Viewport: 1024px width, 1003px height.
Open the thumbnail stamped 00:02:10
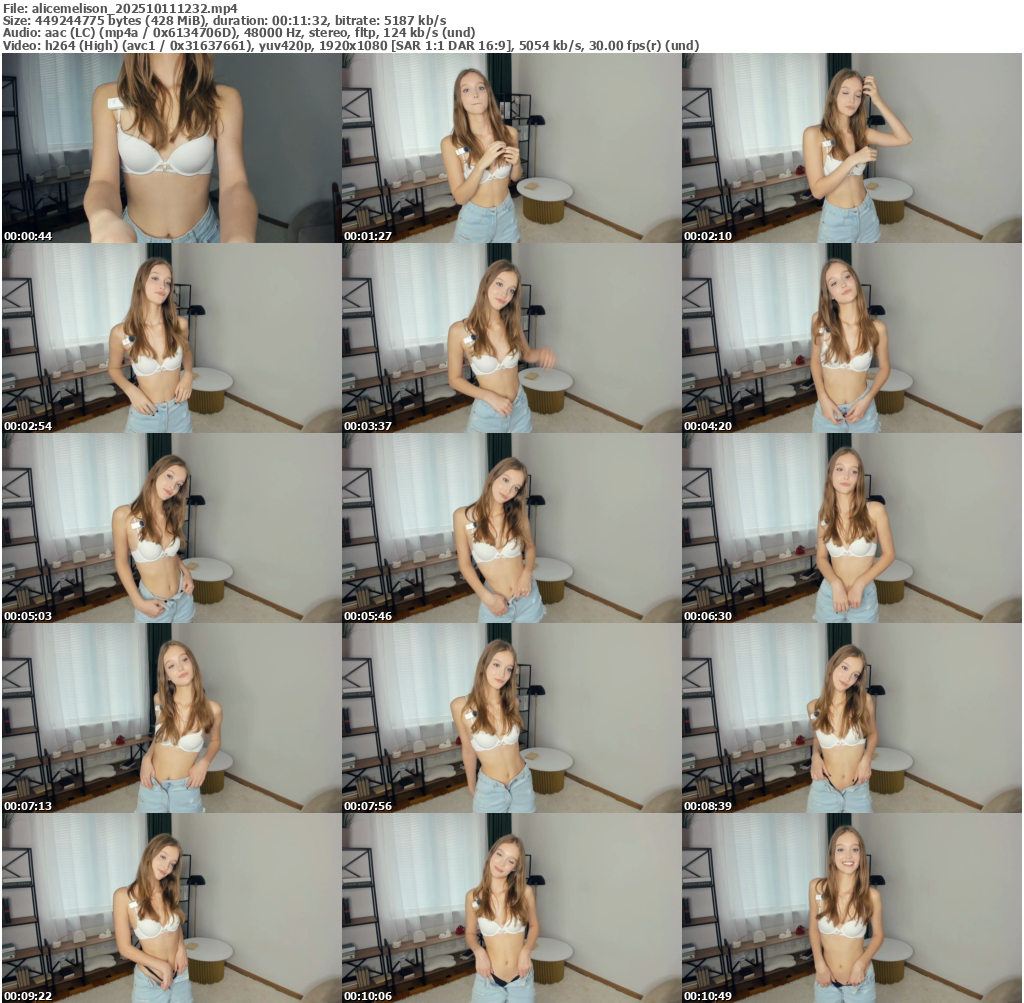(x=852, y=148)
